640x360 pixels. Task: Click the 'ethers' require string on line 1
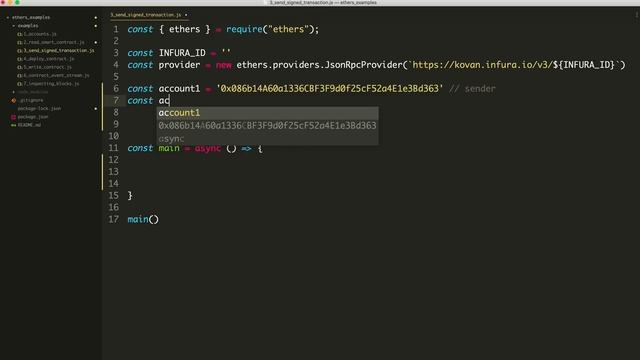click(x=288, y=29)
